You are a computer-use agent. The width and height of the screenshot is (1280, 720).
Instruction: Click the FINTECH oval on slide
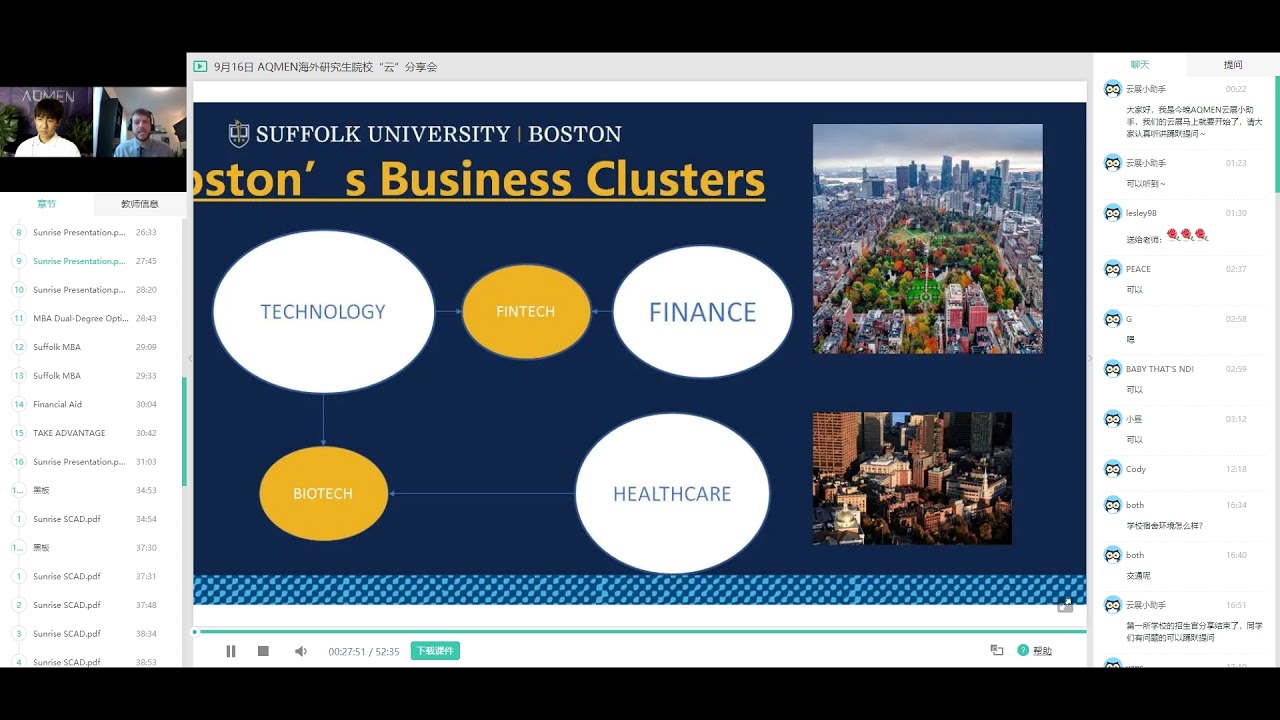click(526, 312)
